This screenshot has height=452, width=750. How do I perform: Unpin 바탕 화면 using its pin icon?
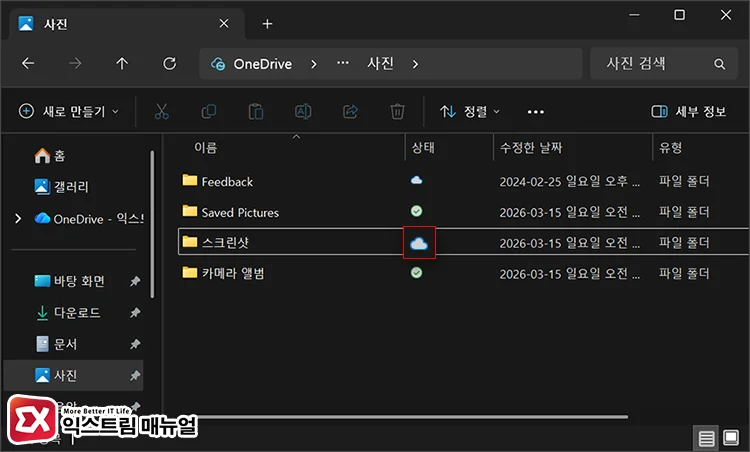point(135,281)
